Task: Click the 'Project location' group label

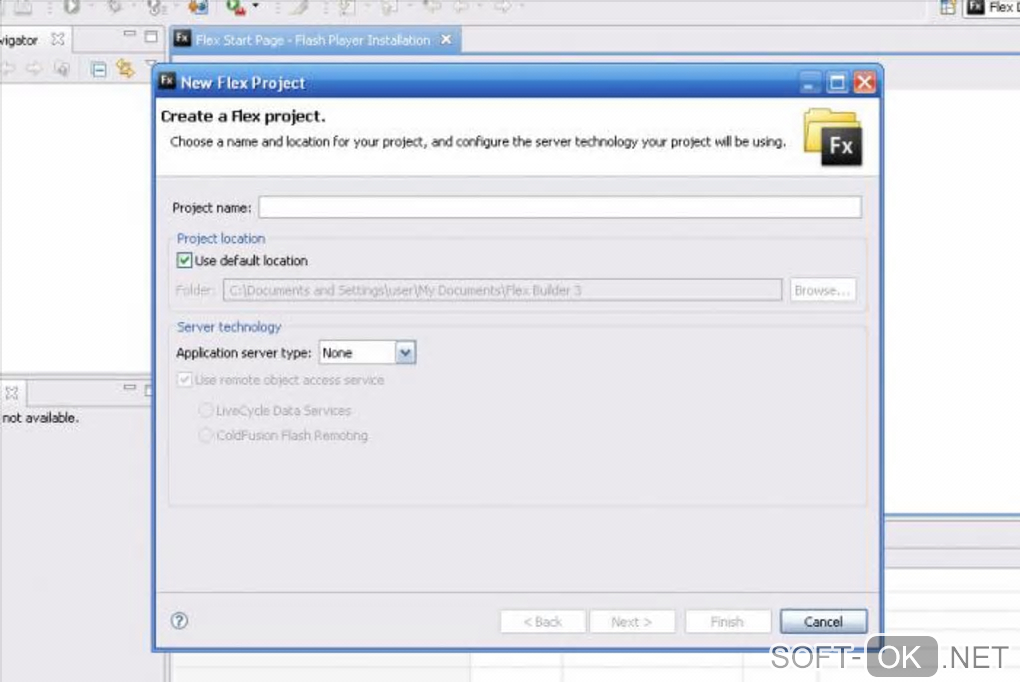Action: coord(221,238)
